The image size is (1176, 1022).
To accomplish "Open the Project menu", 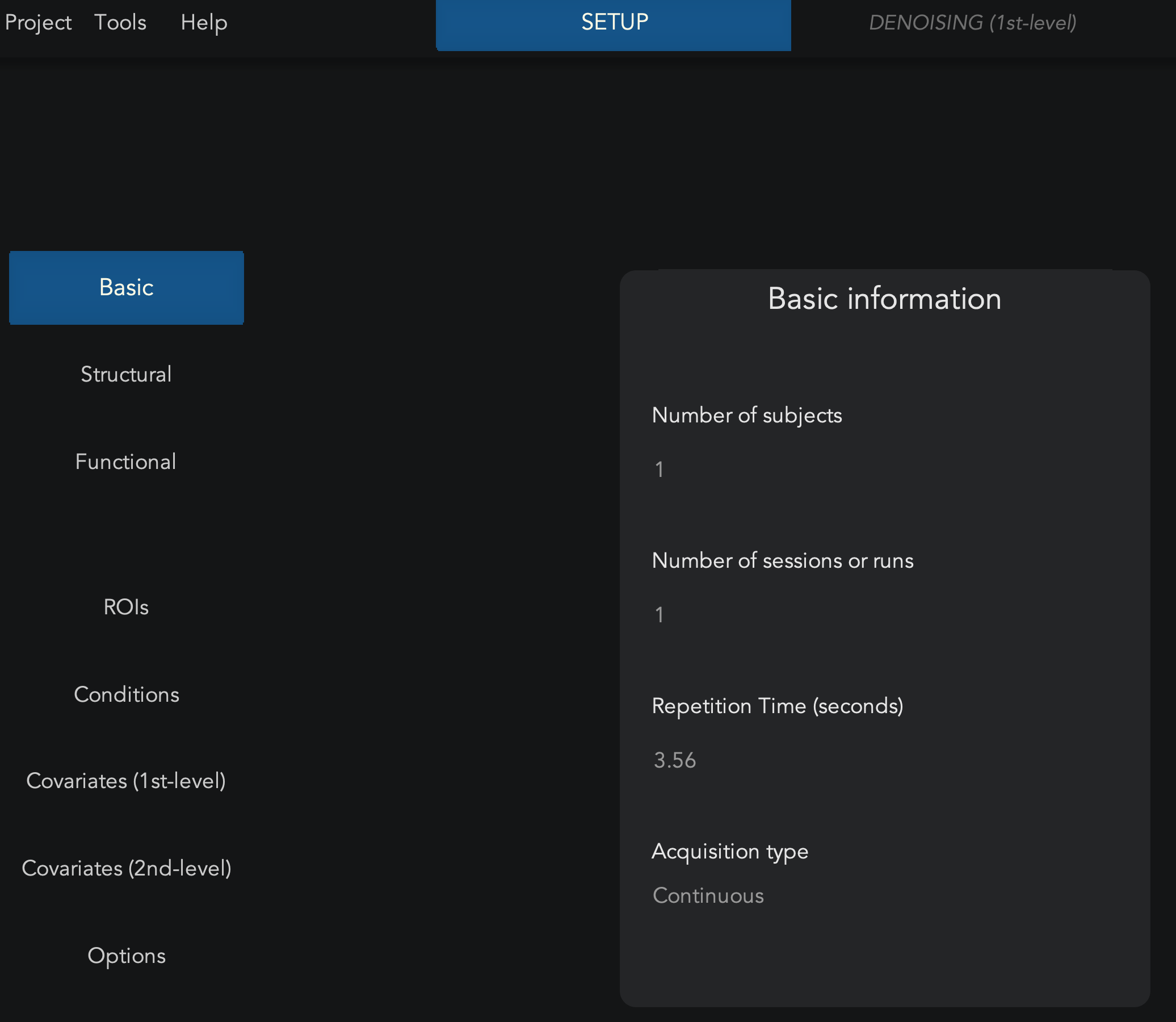I will [x=38, y=23].
